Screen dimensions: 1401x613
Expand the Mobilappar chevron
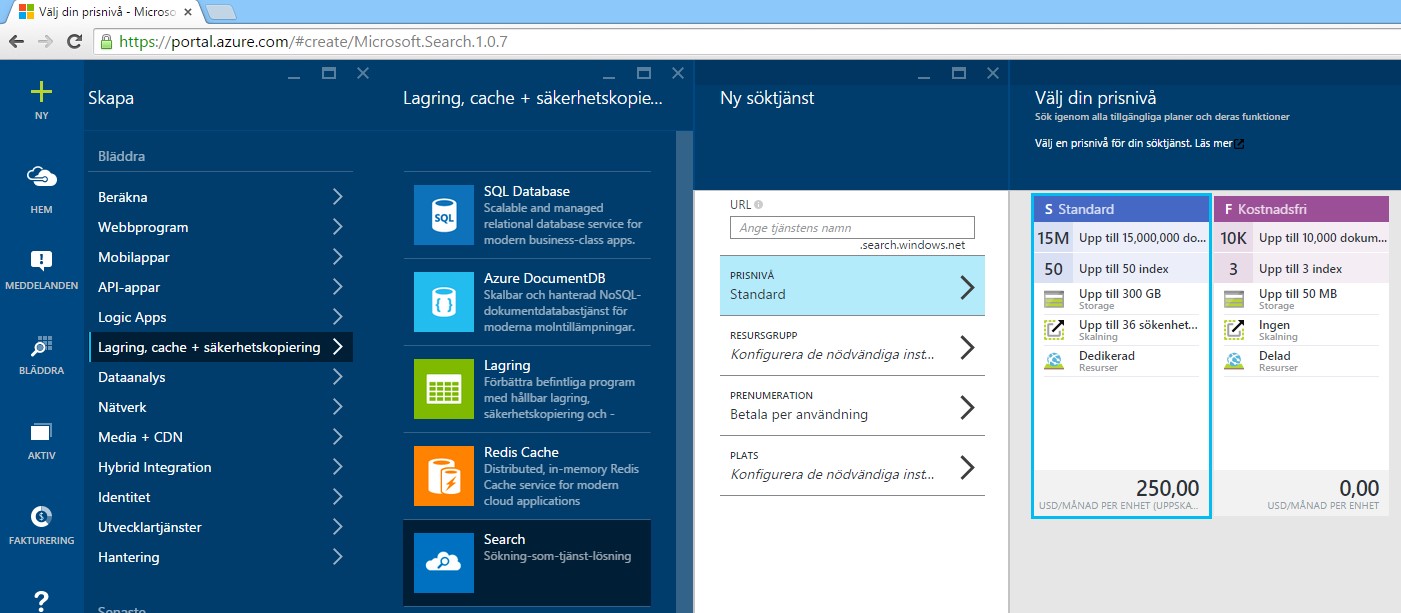338,257
